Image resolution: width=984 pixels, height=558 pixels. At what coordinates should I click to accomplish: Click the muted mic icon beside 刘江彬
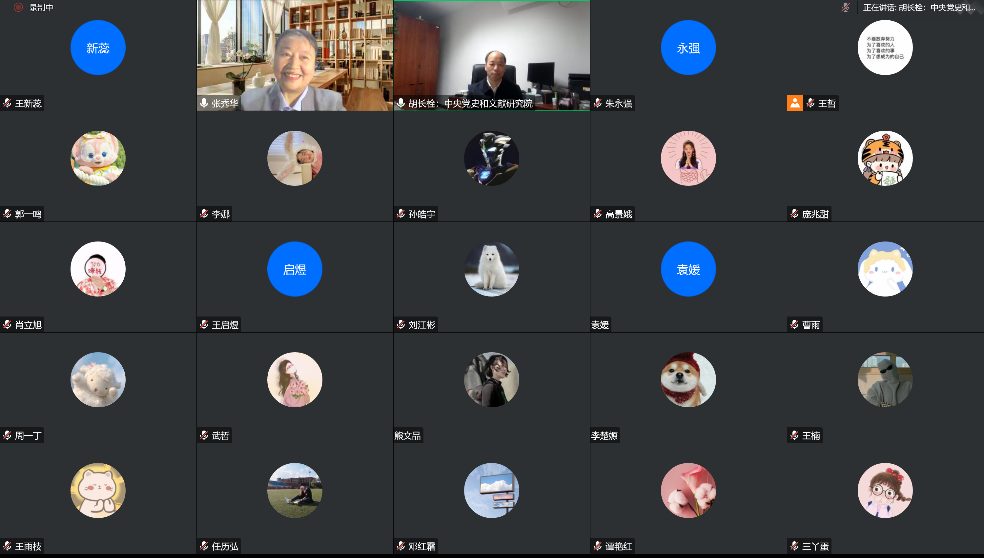coord(401,325)
